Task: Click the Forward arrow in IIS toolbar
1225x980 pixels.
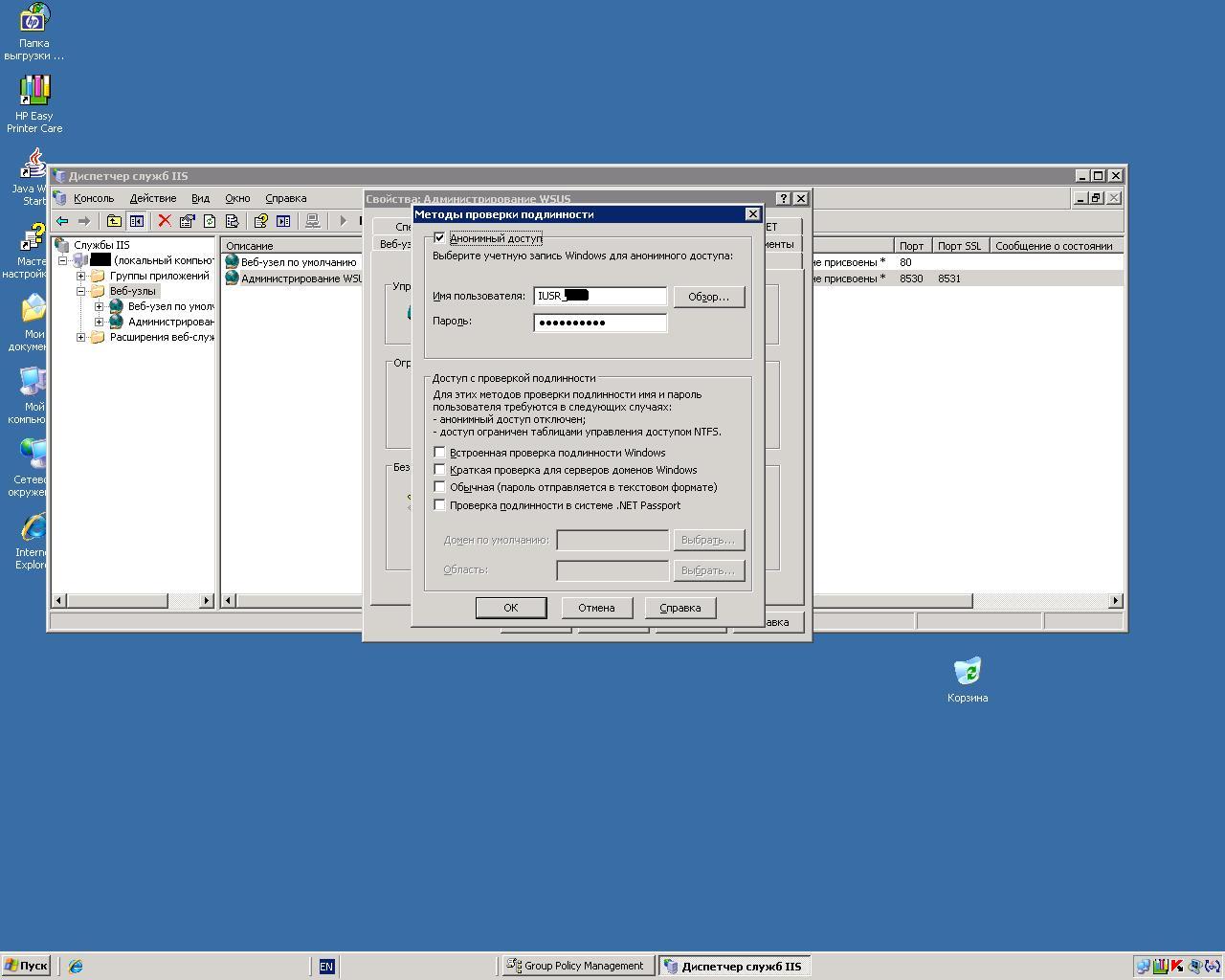Action: 84,221
